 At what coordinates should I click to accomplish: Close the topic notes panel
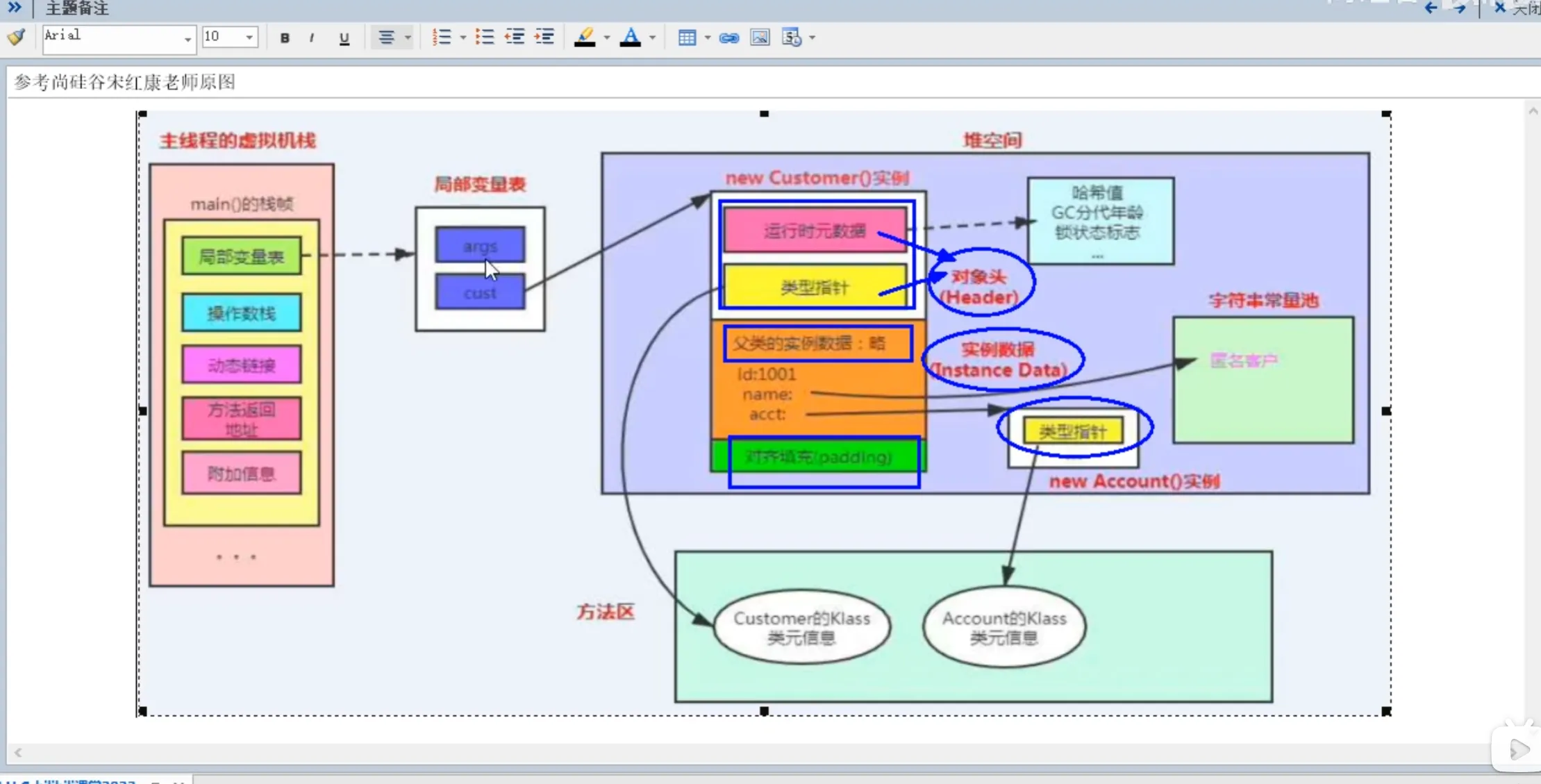point(1500,8)
